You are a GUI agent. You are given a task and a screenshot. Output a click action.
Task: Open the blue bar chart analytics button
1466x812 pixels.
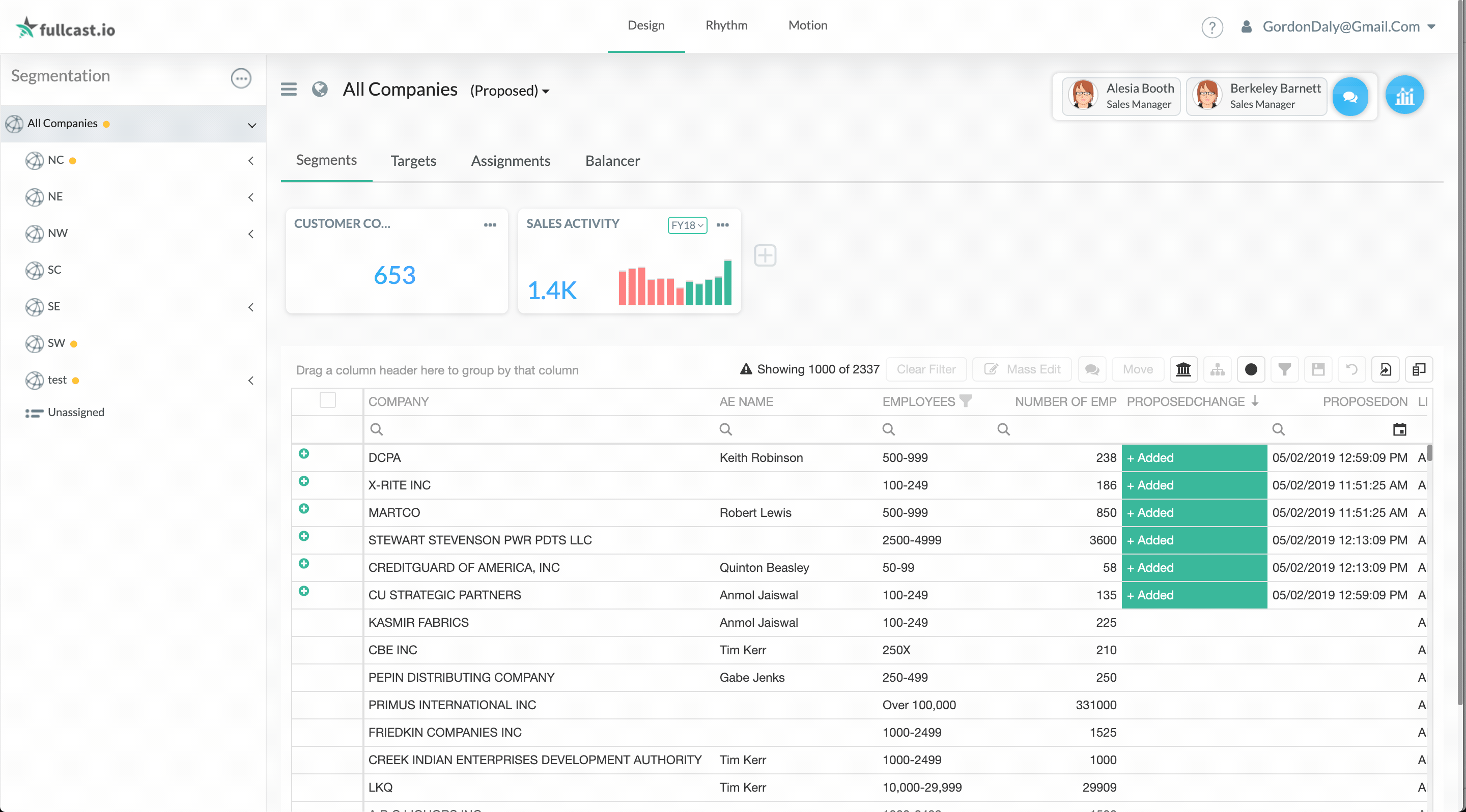1404,96
